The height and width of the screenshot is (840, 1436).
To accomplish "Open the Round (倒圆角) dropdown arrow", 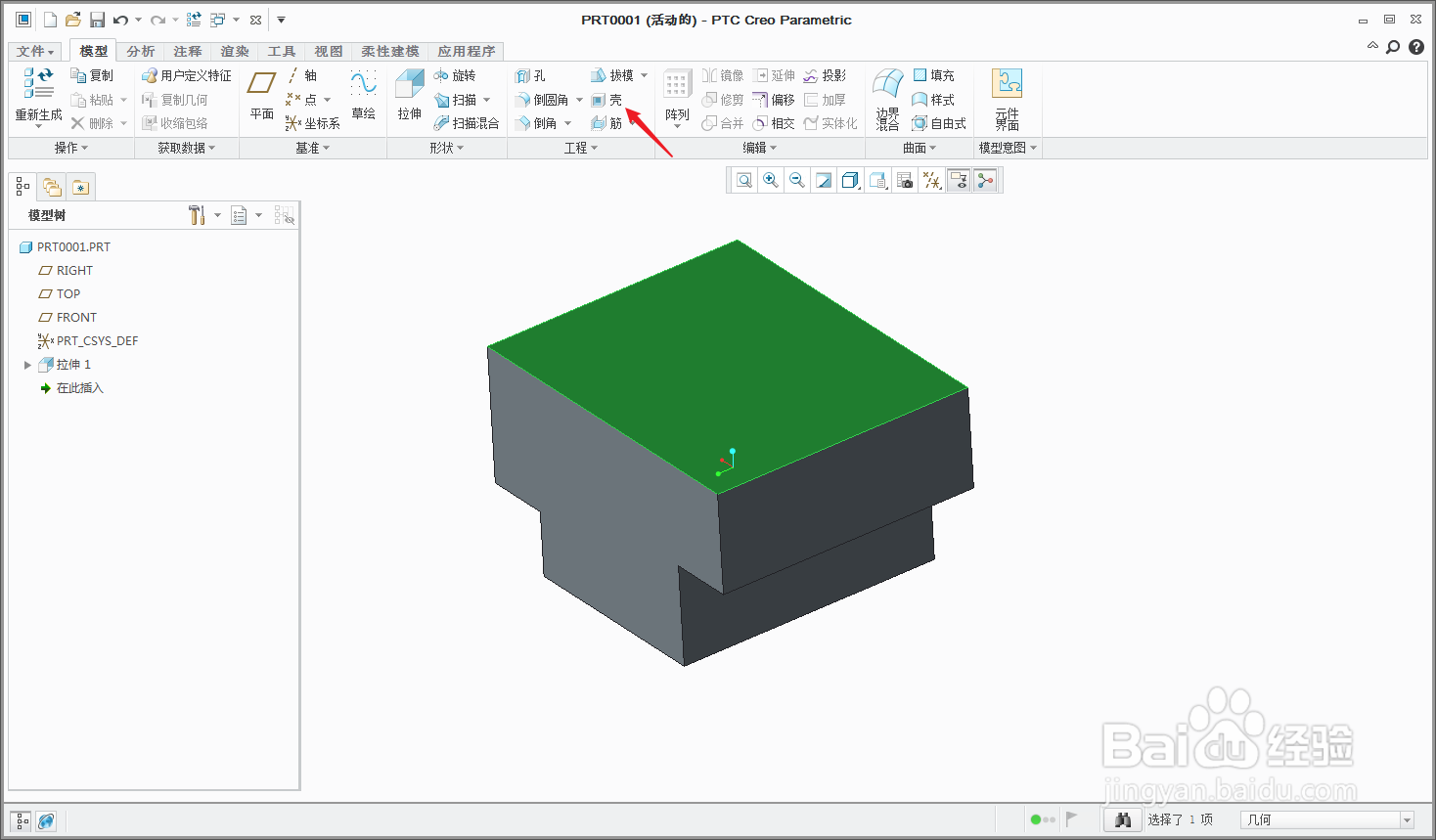I will (579, 100).
